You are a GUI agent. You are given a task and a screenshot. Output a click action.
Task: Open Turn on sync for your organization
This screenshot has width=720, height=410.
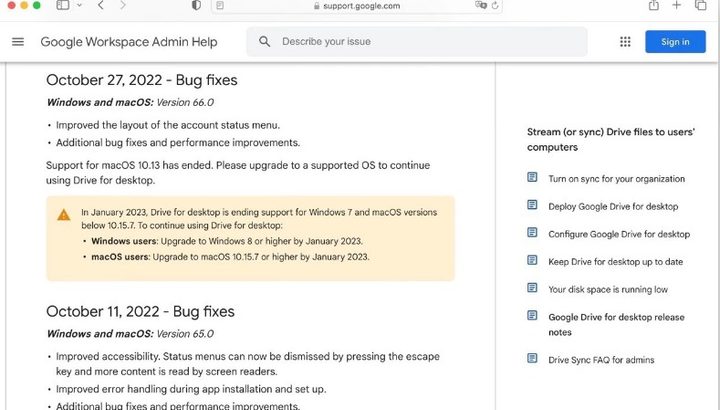click(616, 179)
